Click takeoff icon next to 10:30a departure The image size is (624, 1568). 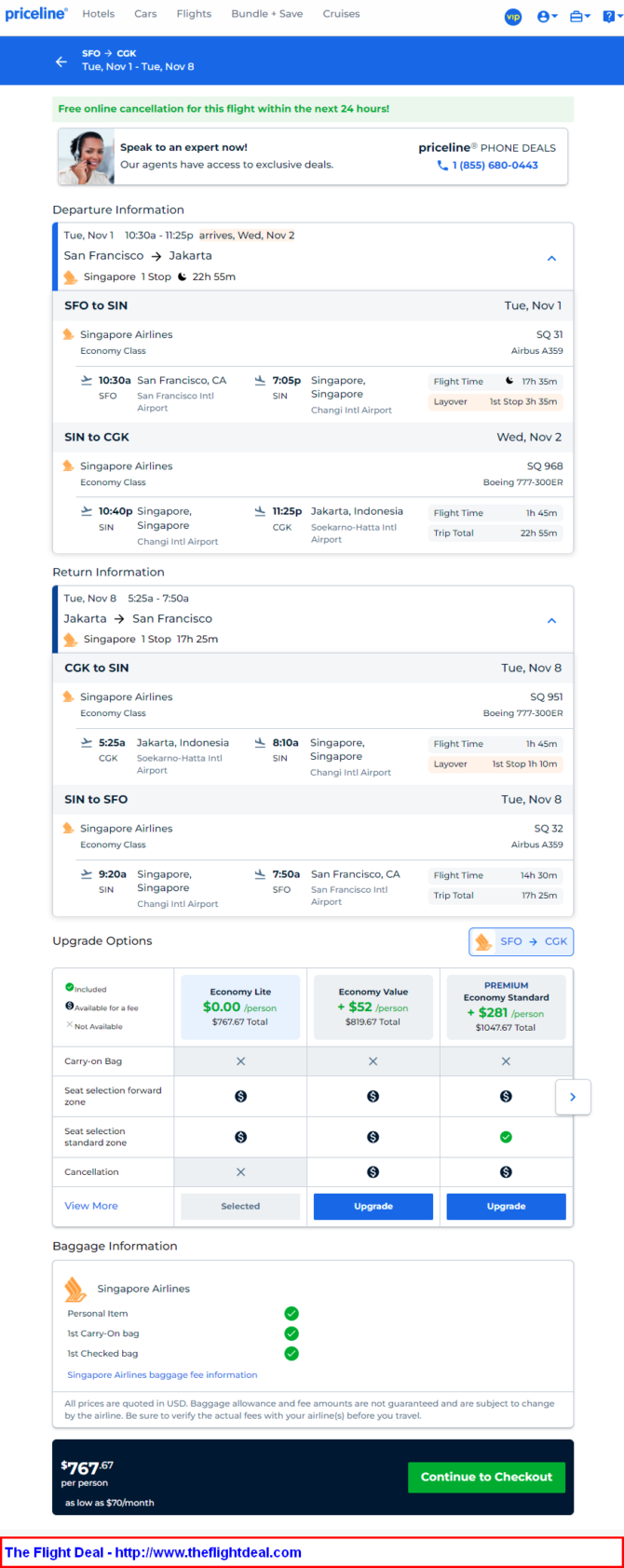pos(87,380)
